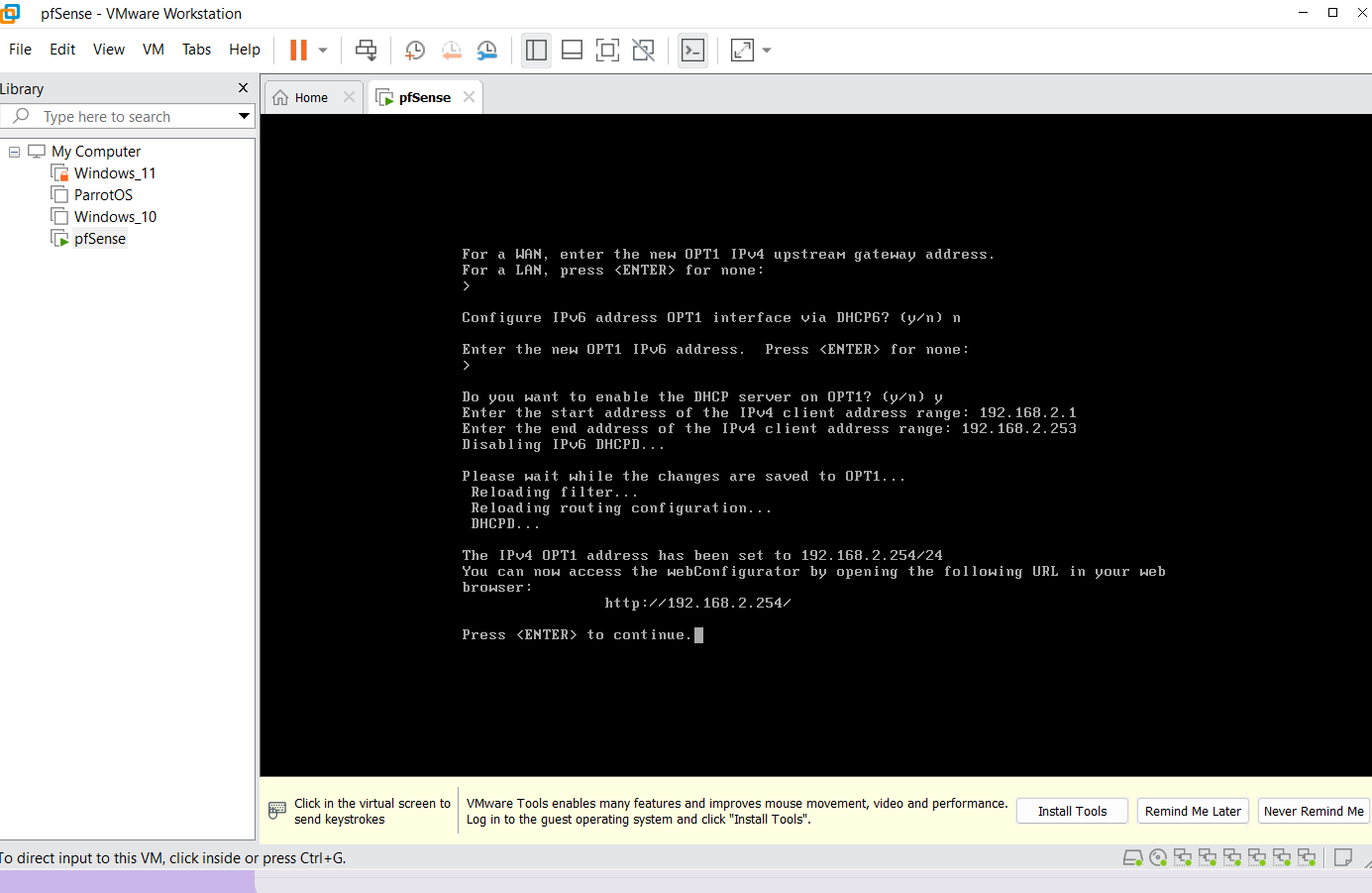Select My Computer in library
This screenshot has width=1372, height=893.
(x=96, y=152)
